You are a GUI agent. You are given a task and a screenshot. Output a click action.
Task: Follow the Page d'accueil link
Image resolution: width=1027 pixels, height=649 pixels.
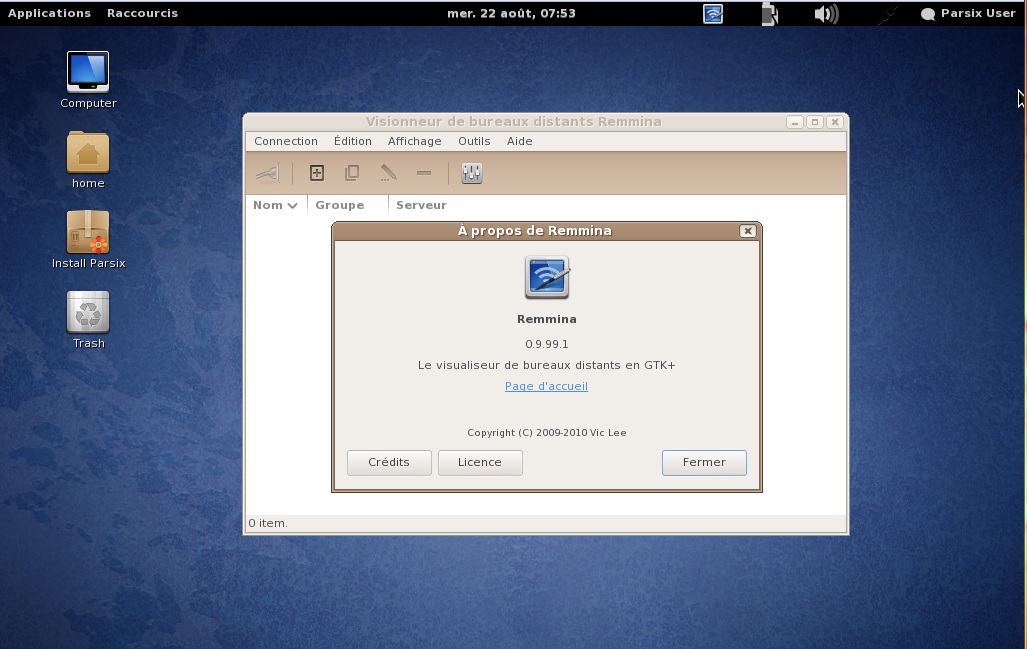tap(546, 386)
